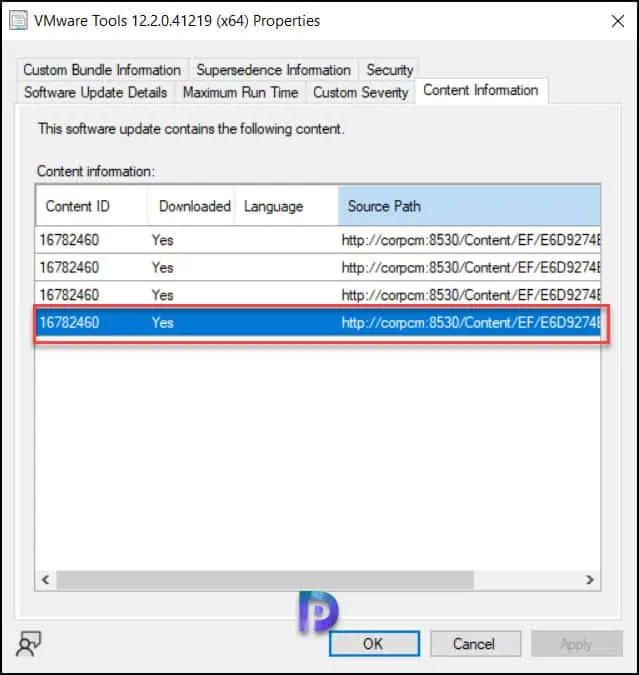639x675 pixels.
Task: Select the Software Update Details tab
Action: (x=95, y=92)
